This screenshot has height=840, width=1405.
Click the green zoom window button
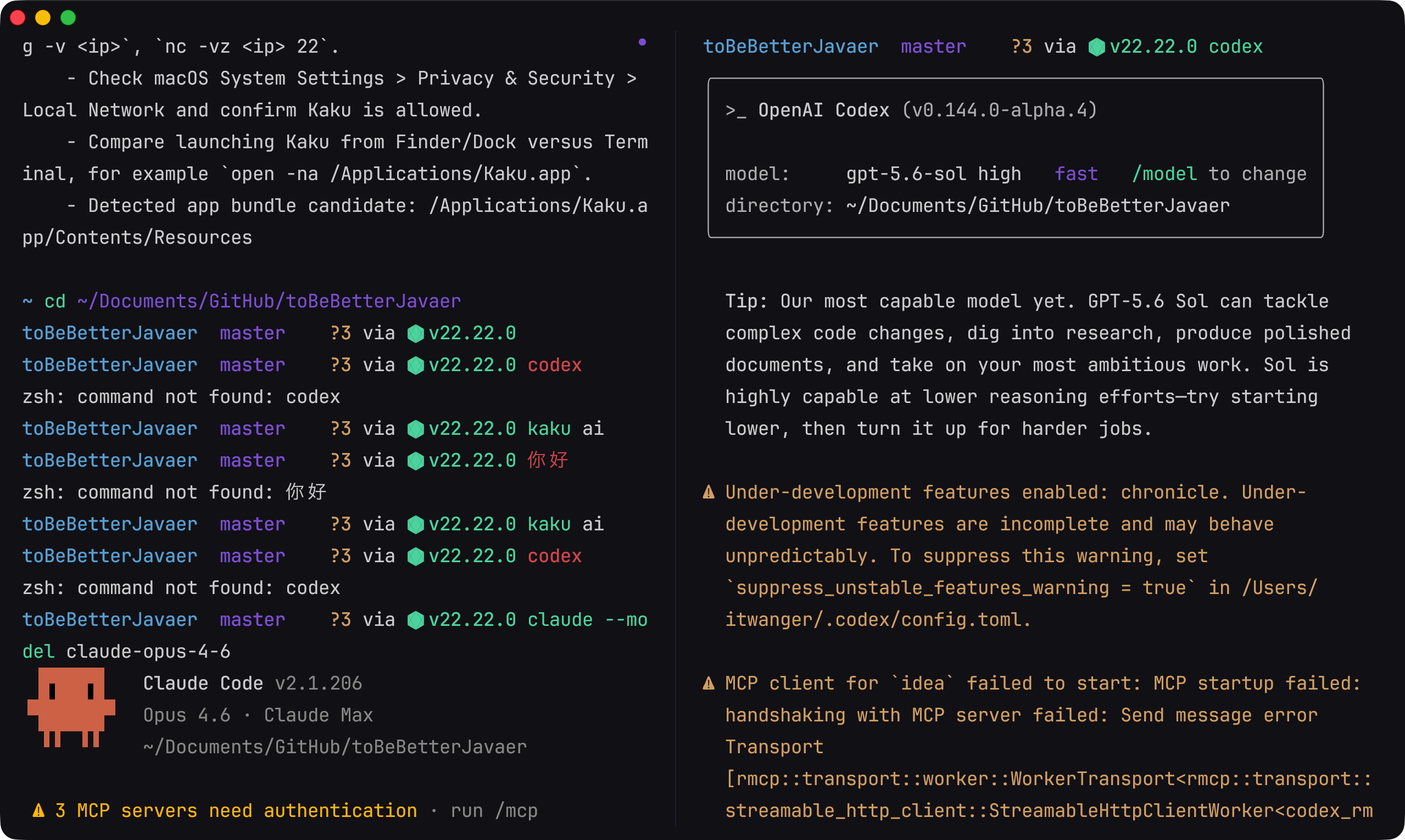[68, 18]
